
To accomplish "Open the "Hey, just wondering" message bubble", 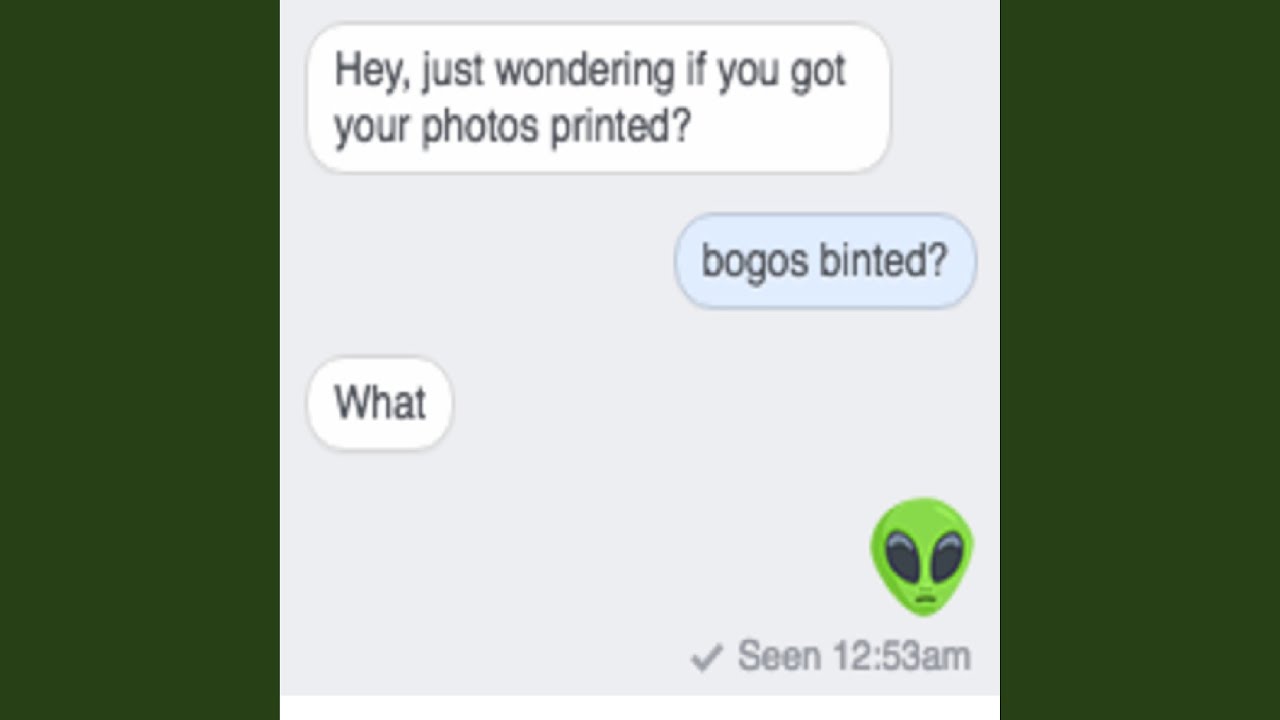I will tap(598, 98).
